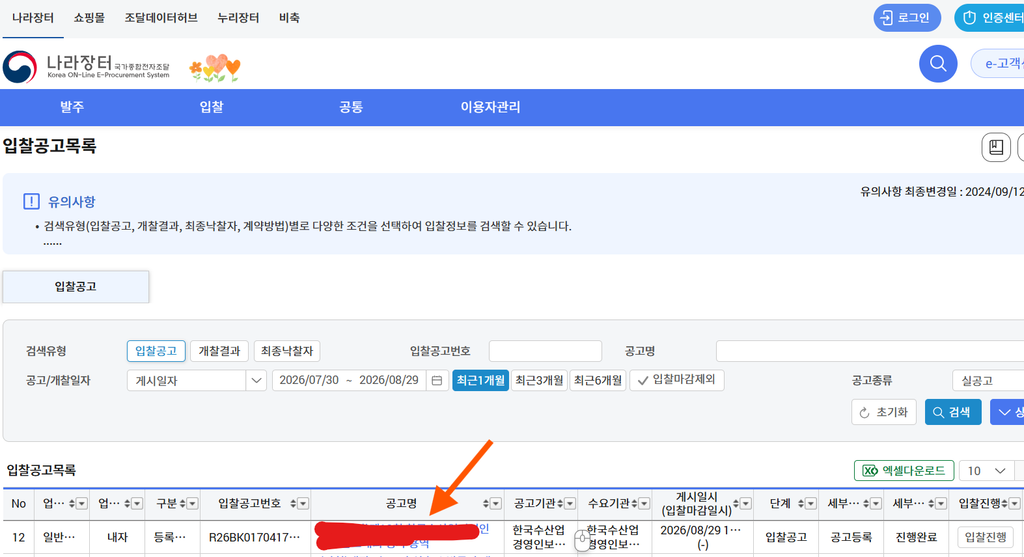The width and height of the screenshot is (1024, 557).
Task: Select 최종낙찰자 search type option
Action: (x=287, y=351)
